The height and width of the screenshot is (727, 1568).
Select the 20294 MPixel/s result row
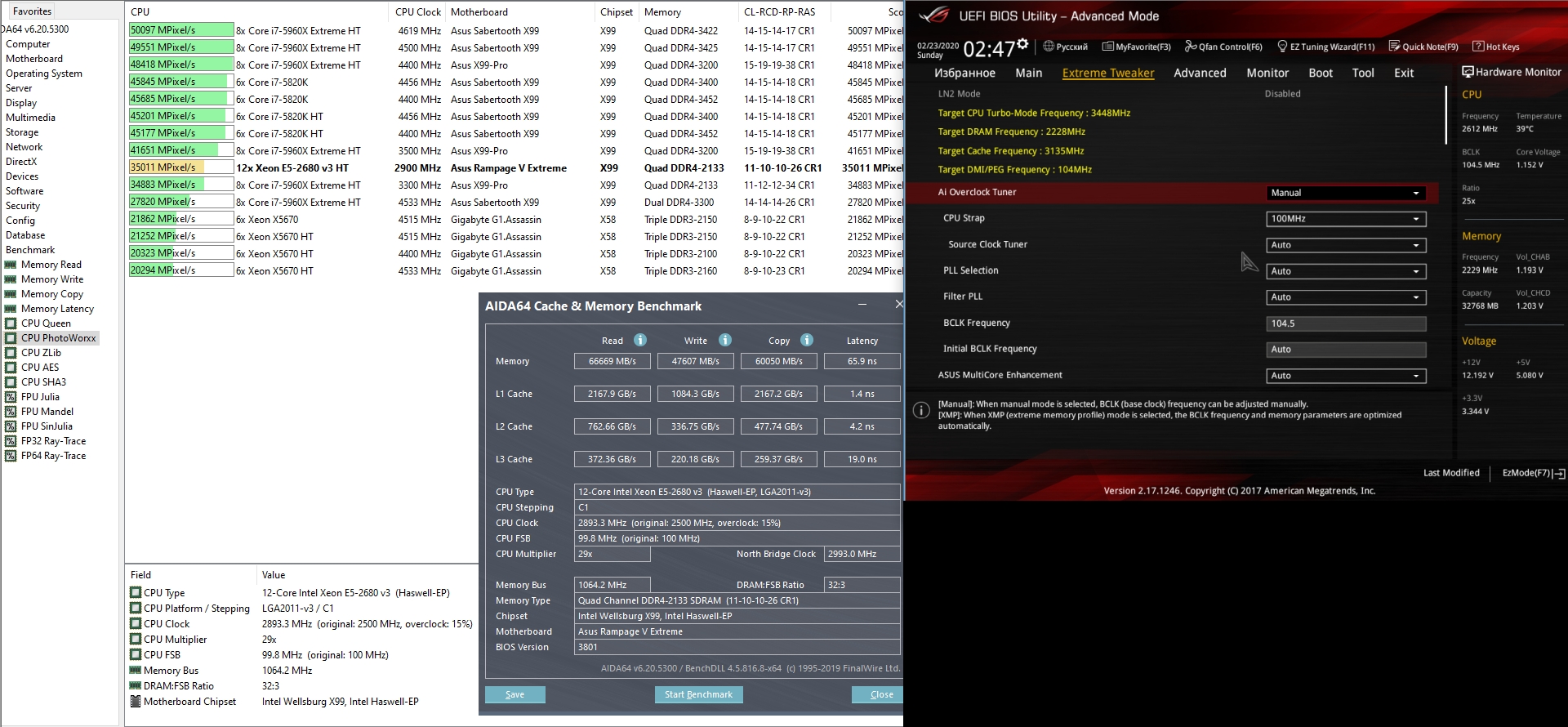click(514, 271)
